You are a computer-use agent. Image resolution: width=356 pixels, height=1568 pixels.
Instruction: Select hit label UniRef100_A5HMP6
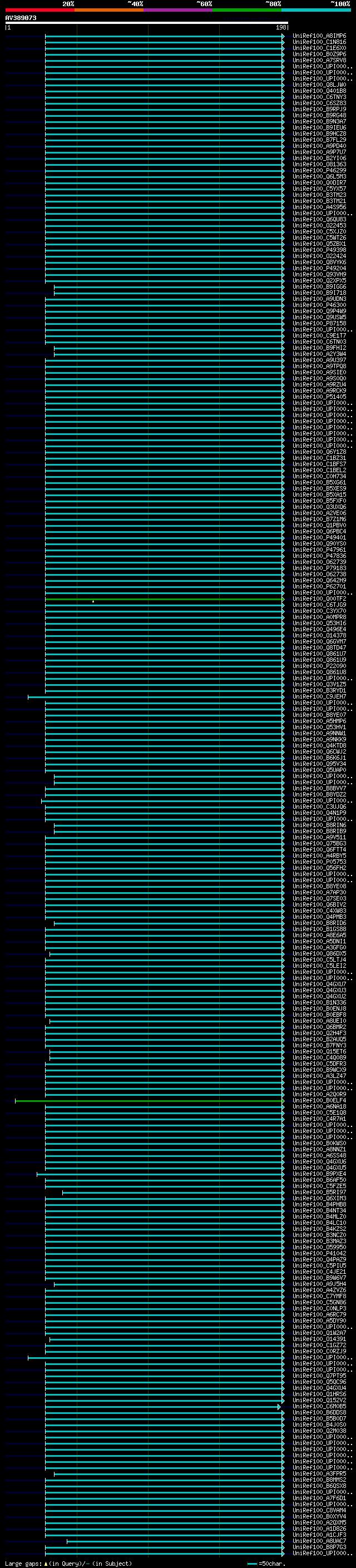point(319,721)
